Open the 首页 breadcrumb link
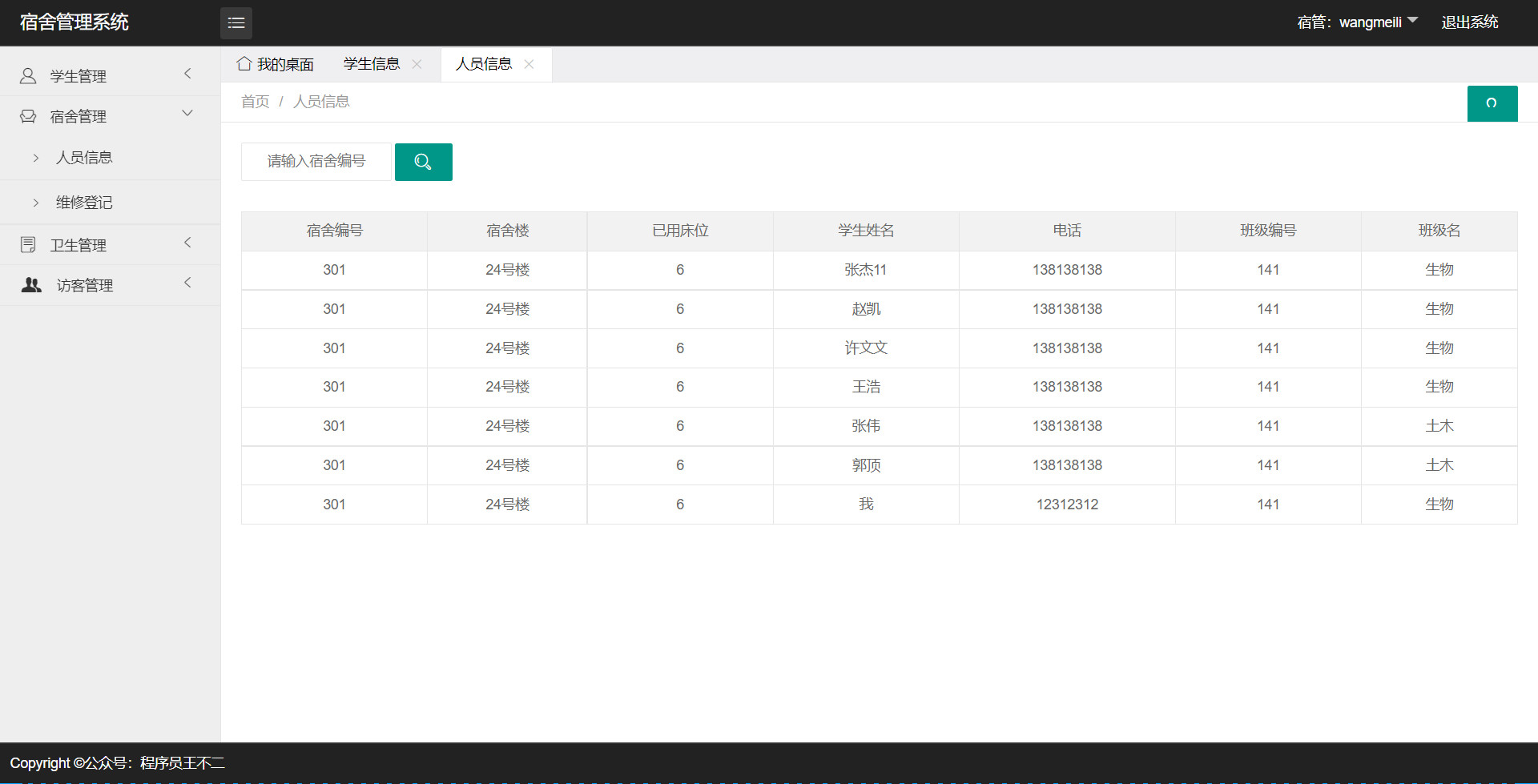This screenshot has height=784, width=1538. pos(254,101)
